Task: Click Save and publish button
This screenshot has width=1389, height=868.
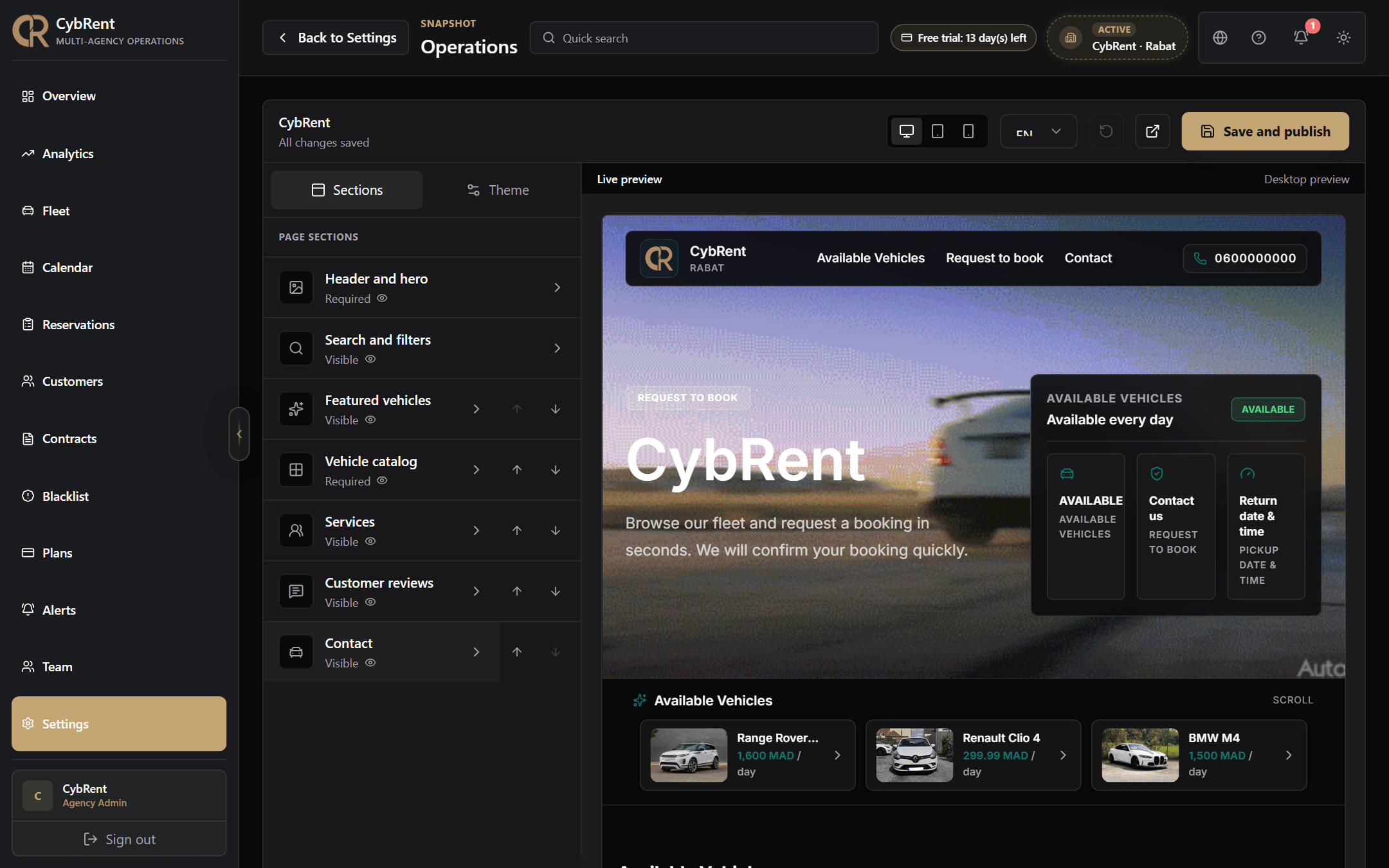Action: tap(1265, 131)
